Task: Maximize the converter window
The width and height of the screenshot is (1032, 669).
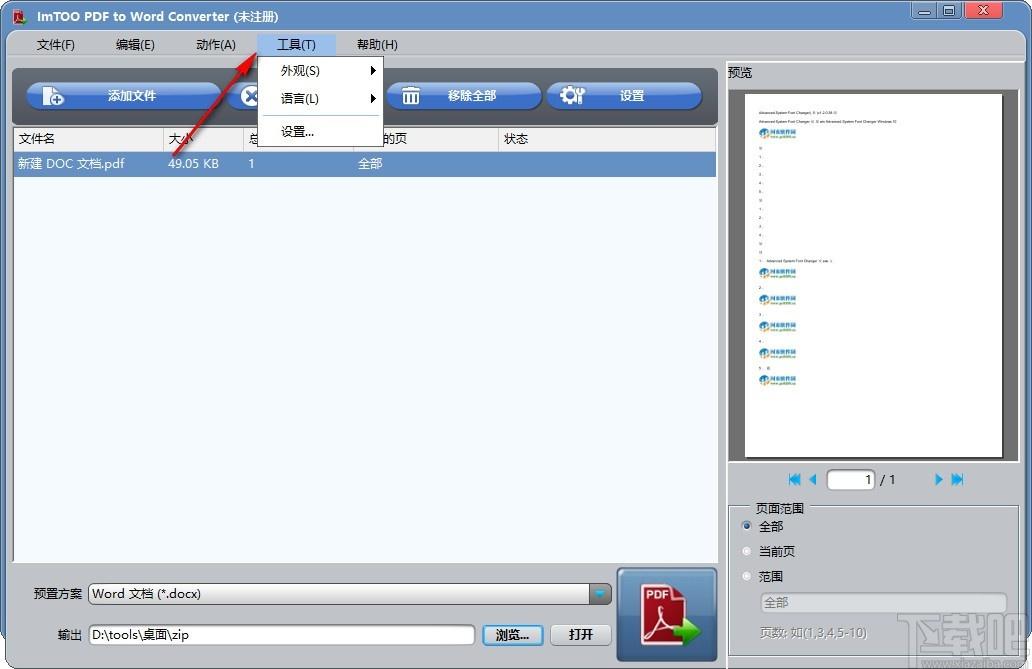Action: (x=949, y=11)
